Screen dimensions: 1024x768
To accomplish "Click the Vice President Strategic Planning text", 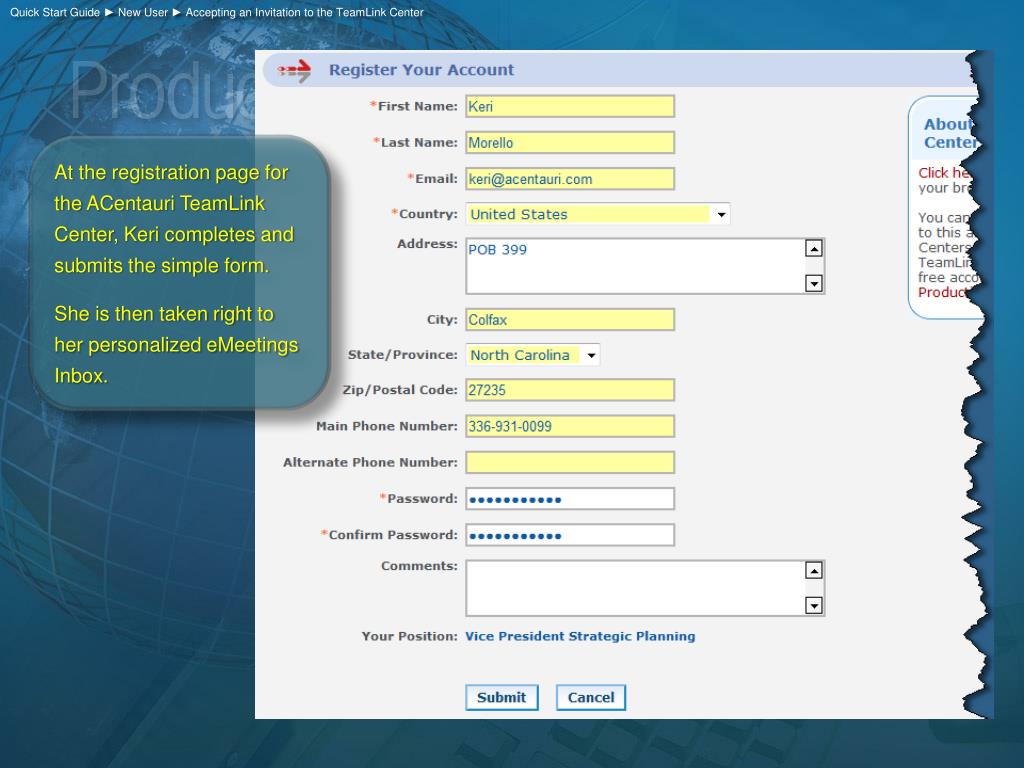I will click(x=580, y=636).
